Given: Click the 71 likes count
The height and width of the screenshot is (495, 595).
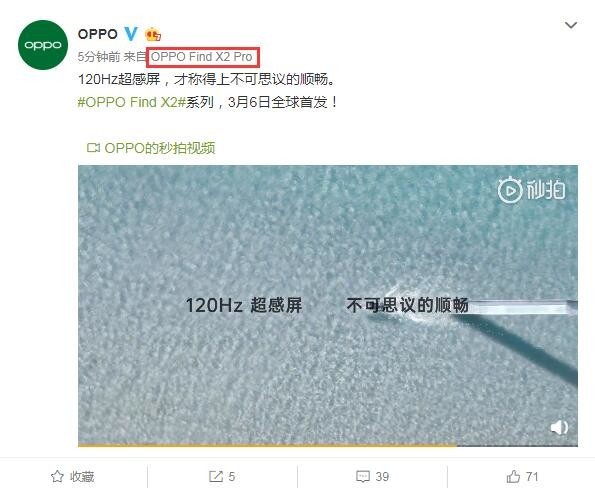Looking at the screenshot, I should point(532,476).
